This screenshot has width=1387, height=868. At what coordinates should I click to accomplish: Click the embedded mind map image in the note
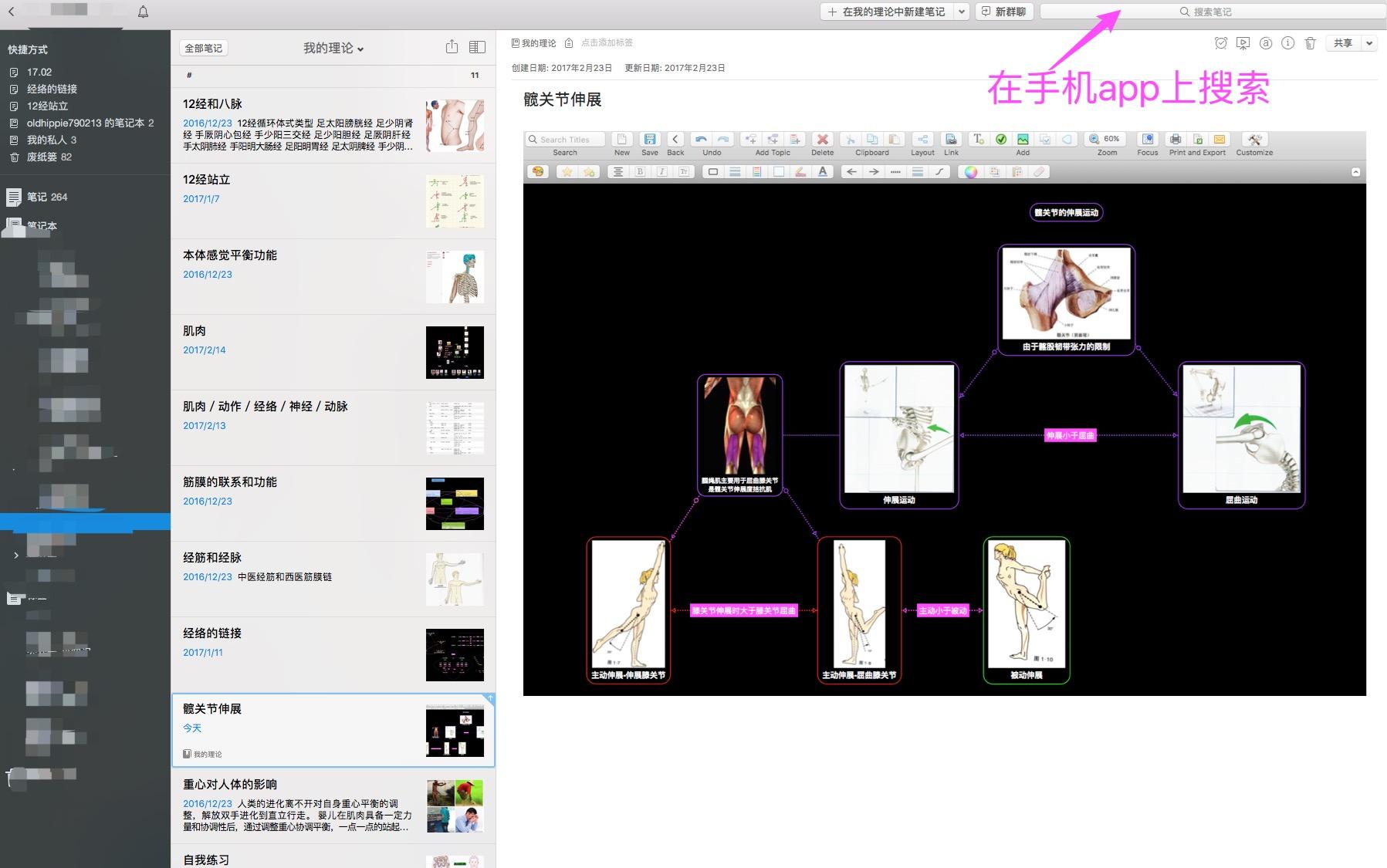click(x=944, y=413)
